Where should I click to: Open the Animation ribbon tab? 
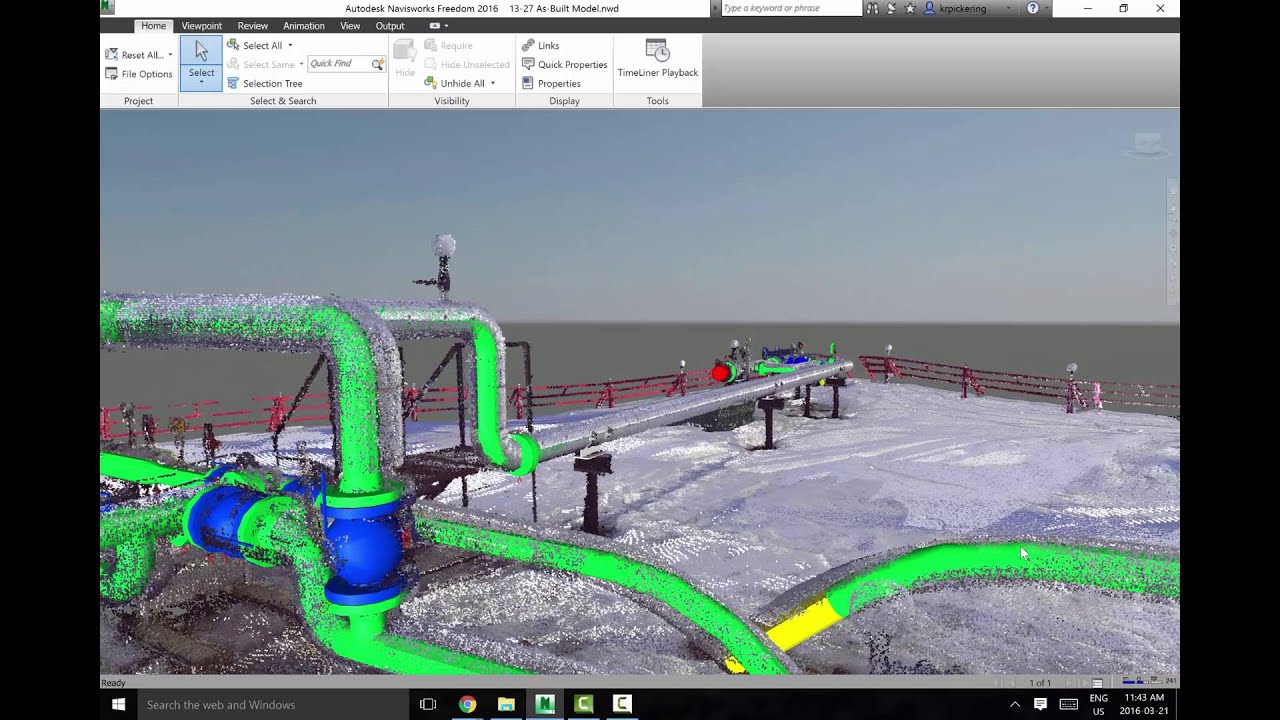click(x=304, y=26)
